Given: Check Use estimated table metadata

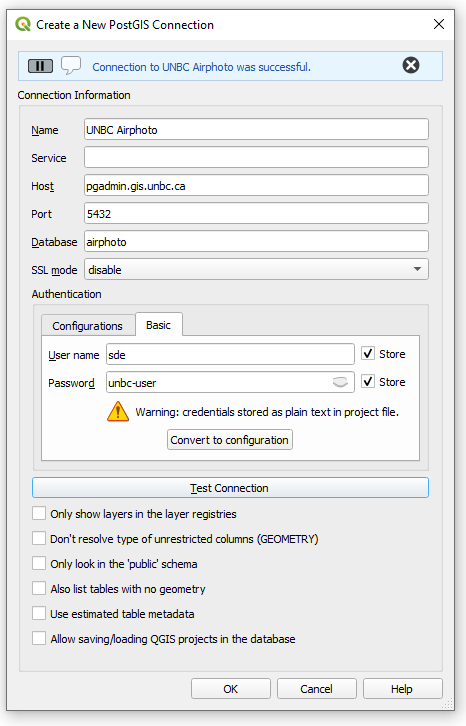Looking at the screenshot, I should pos(39,613).
